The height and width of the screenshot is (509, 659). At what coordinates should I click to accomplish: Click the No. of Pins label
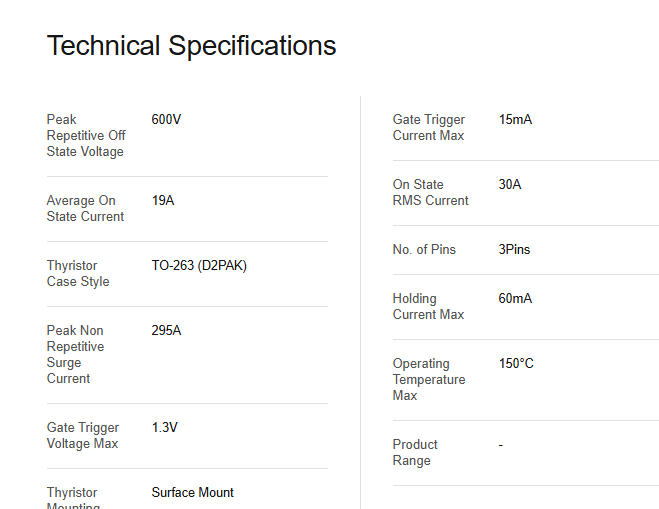[x=424, y=249]
